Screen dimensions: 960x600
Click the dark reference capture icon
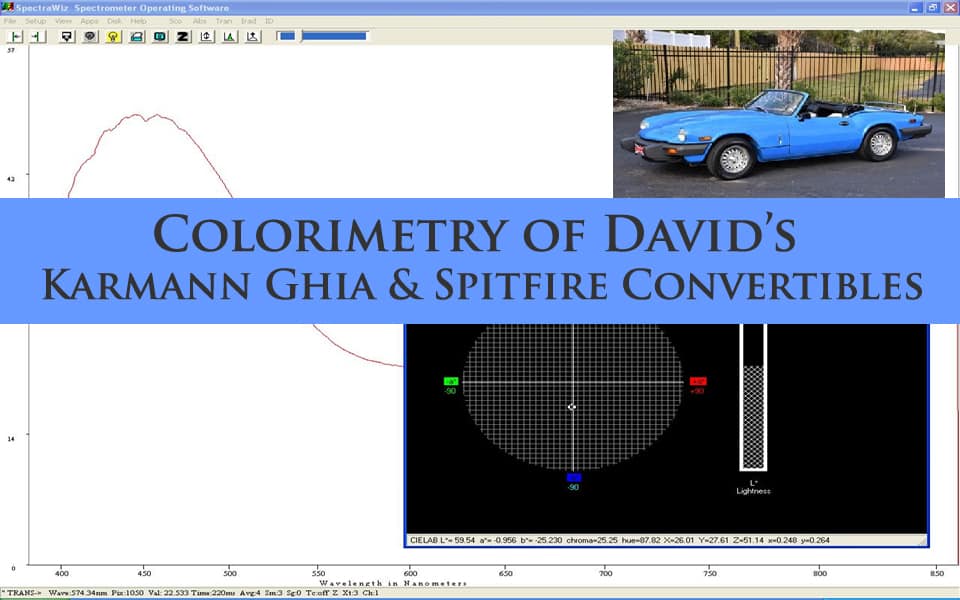pyautogui.click(x=67, y=37)
